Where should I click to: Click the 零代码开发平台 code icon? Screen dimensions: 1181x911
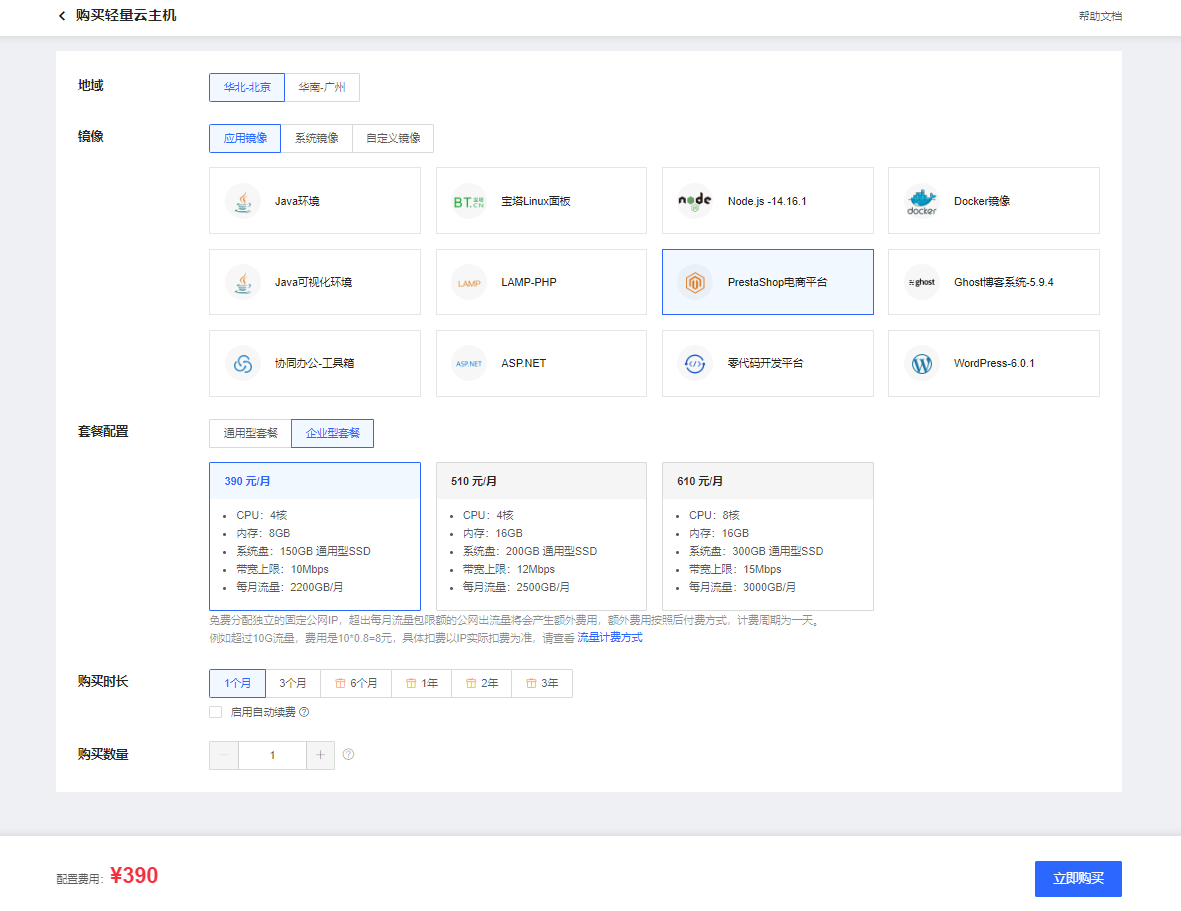click(x=694, y=364)
